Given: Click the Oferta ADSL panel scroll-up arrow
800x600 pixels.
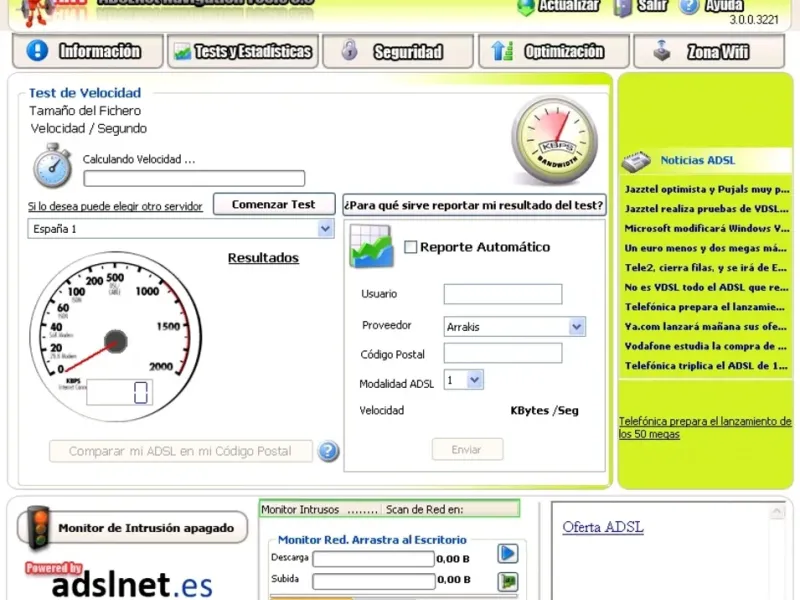Looking at the screenshot, I should pyautogui.click(x=777, y=511).
